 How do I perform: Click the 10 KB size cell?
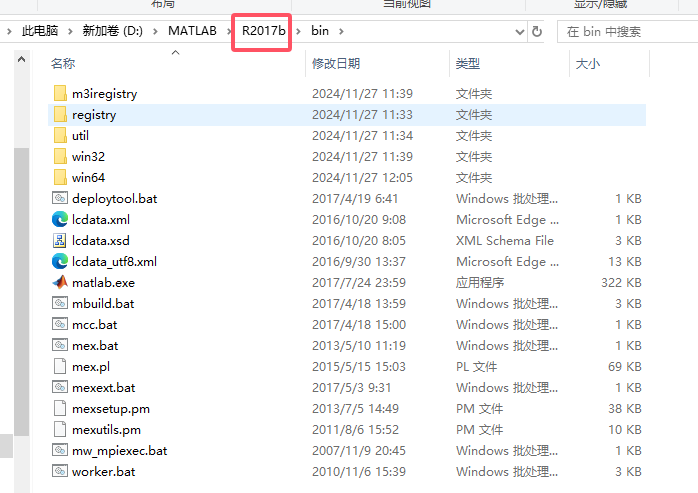(x=625, y=430)
